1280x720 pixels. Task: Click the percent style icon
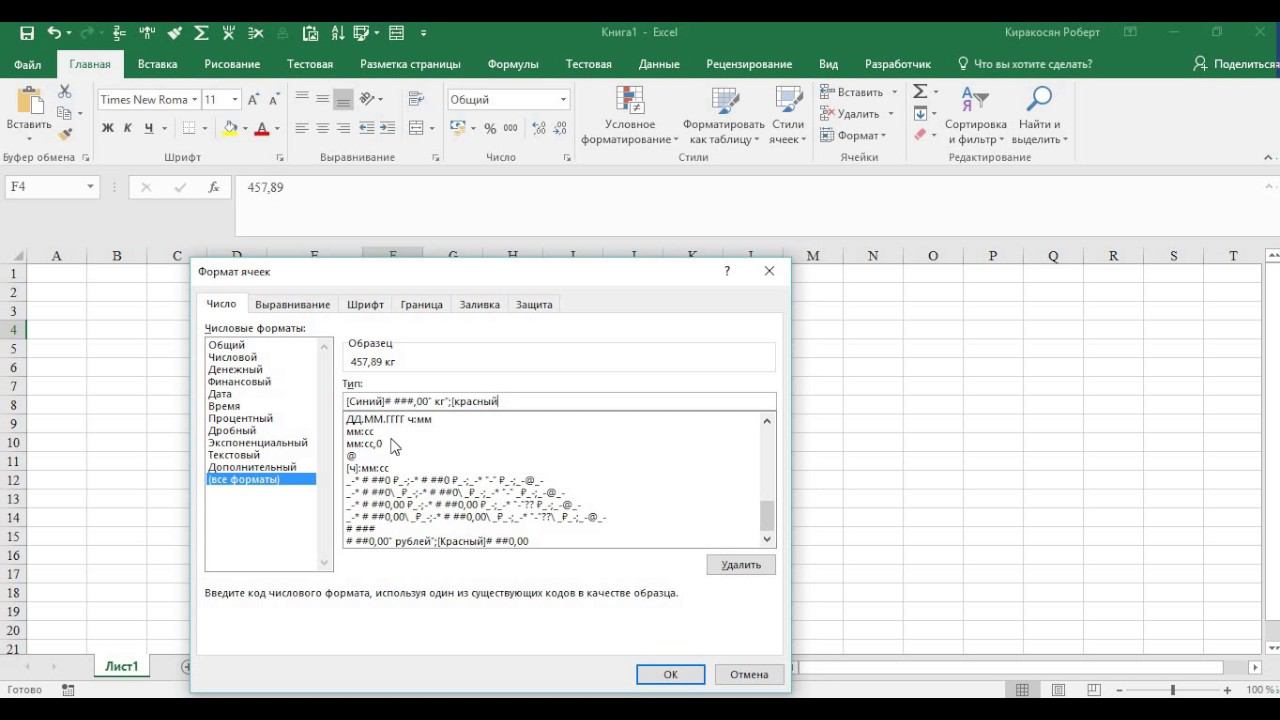(x=490, y=128)
